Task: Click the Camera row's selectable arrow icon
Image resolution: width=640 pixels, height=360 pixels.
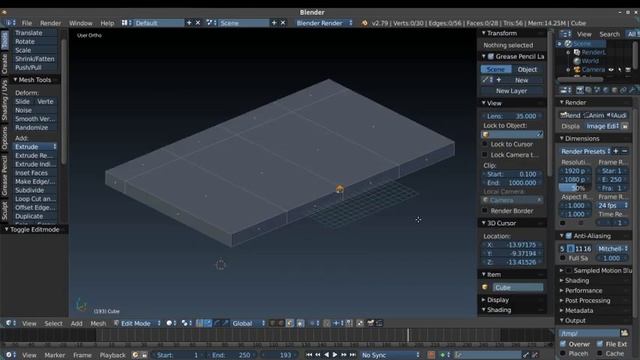Action: coord(620,70)
